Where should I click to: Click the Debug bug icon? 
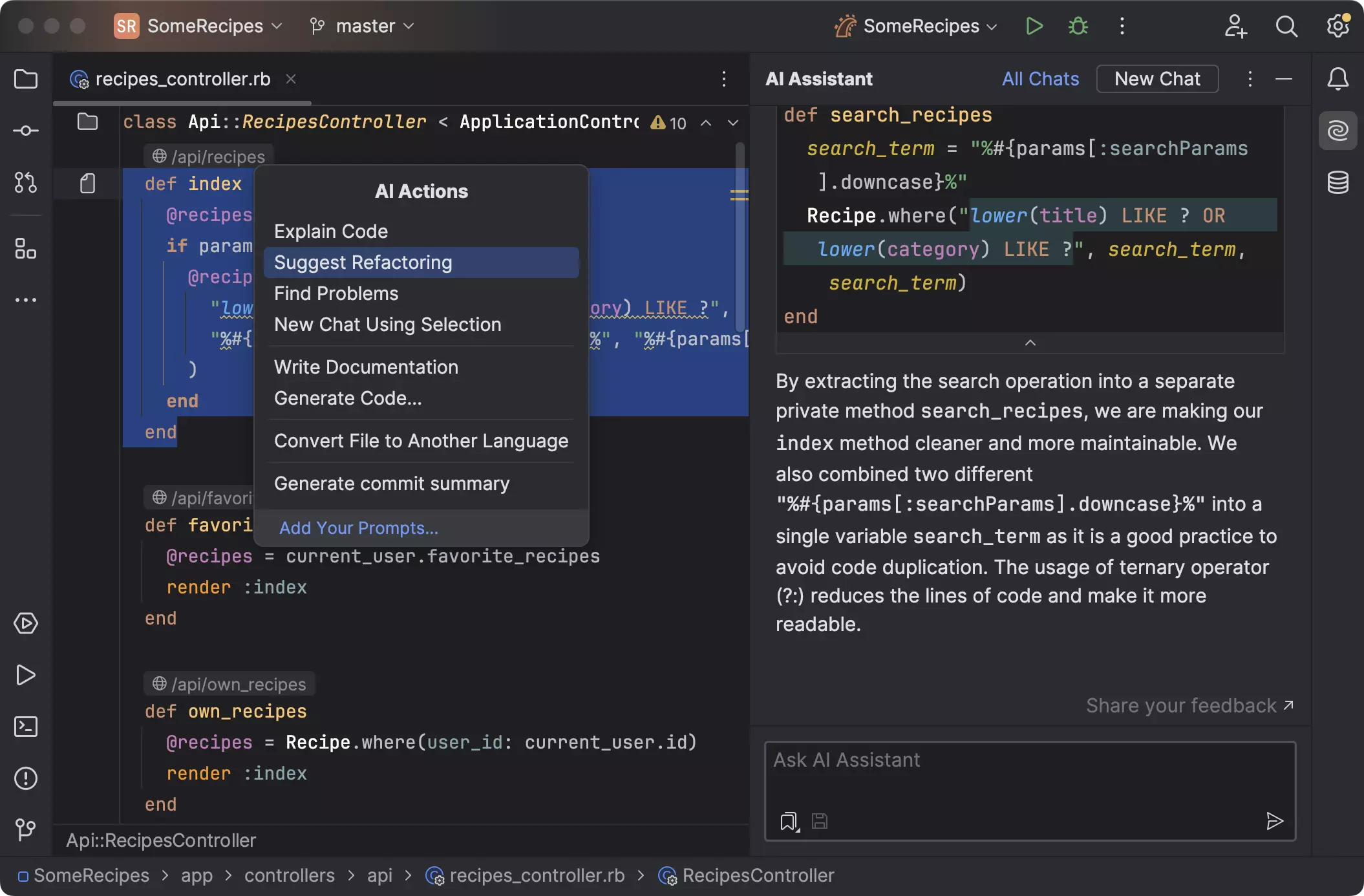pyautogui.click(x=1078, y=26)
